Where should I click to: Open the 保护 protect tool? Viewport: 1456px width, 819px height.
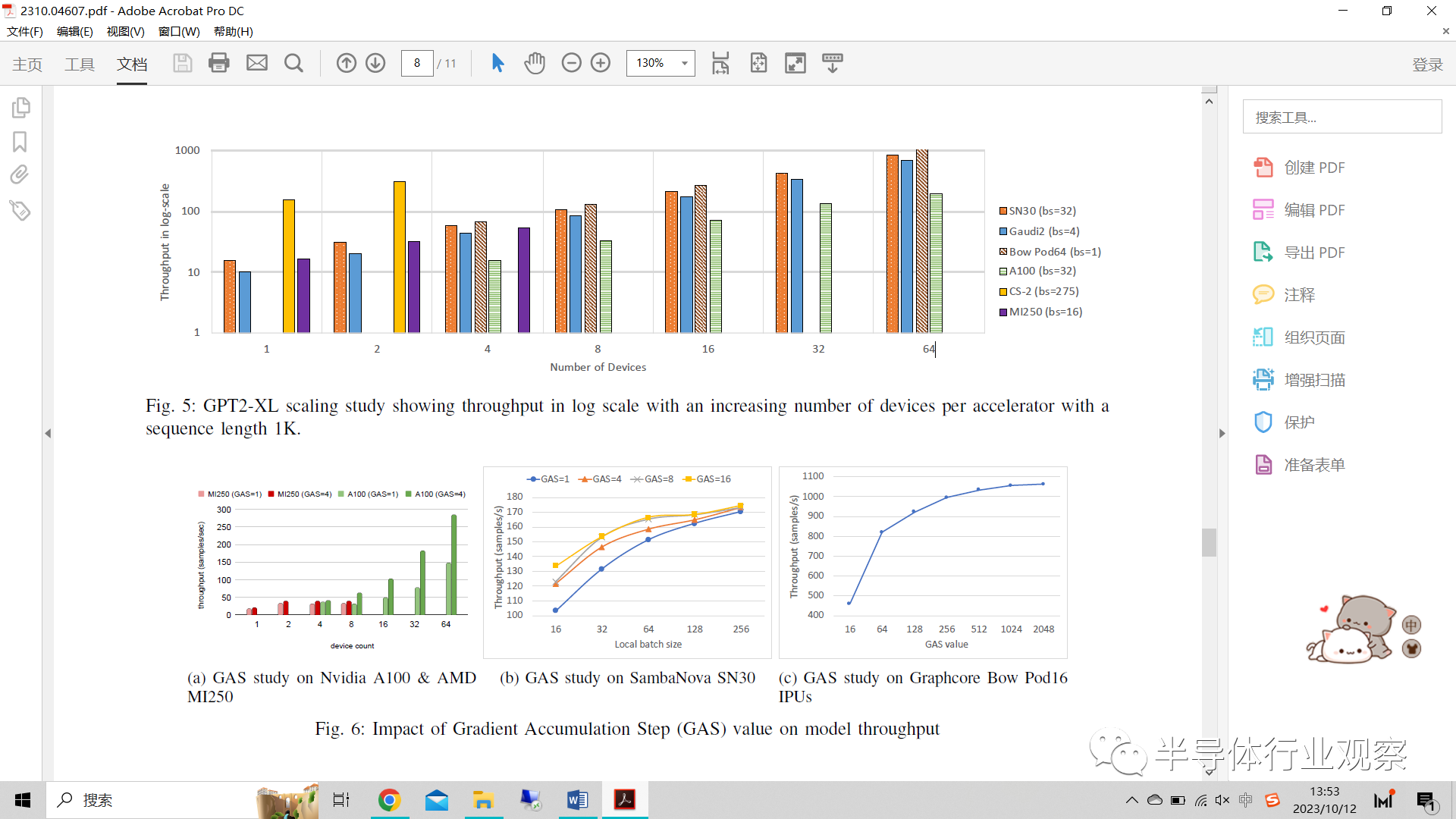coord(1284,422)
